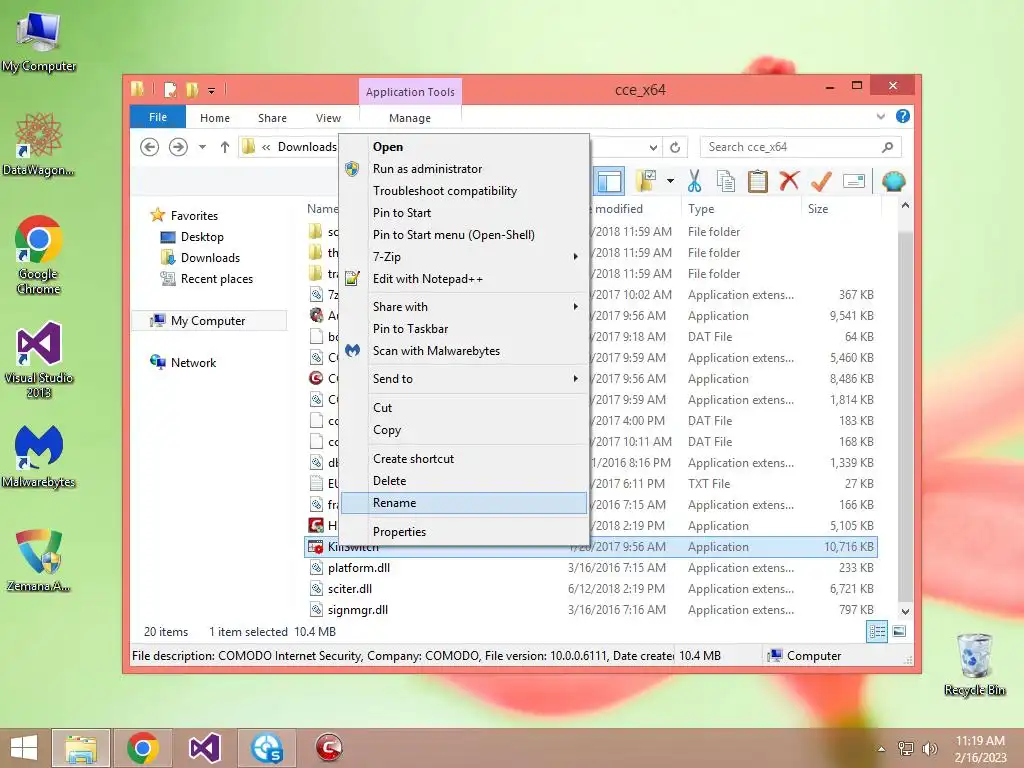The width and height of the screenshot is (1024, 768).
Task: Switch to the Share ribbon tab
Action: (x=272, y=118)
